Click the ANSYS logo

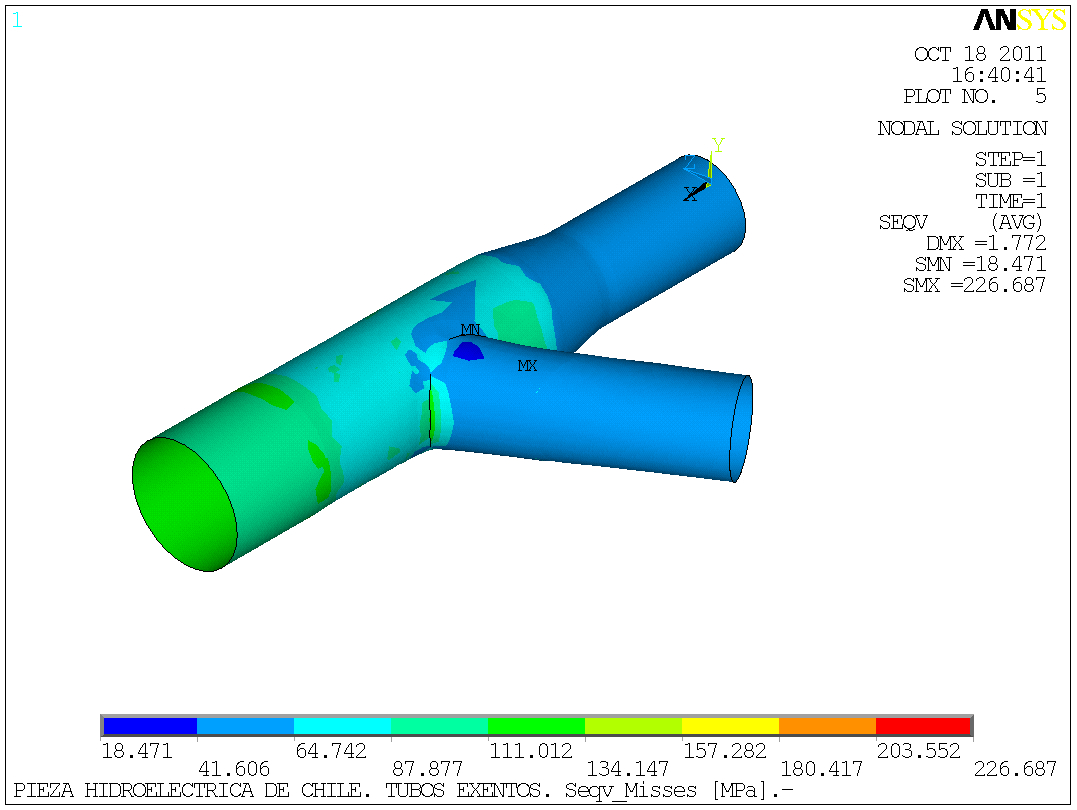click(x=1019, y=21)
